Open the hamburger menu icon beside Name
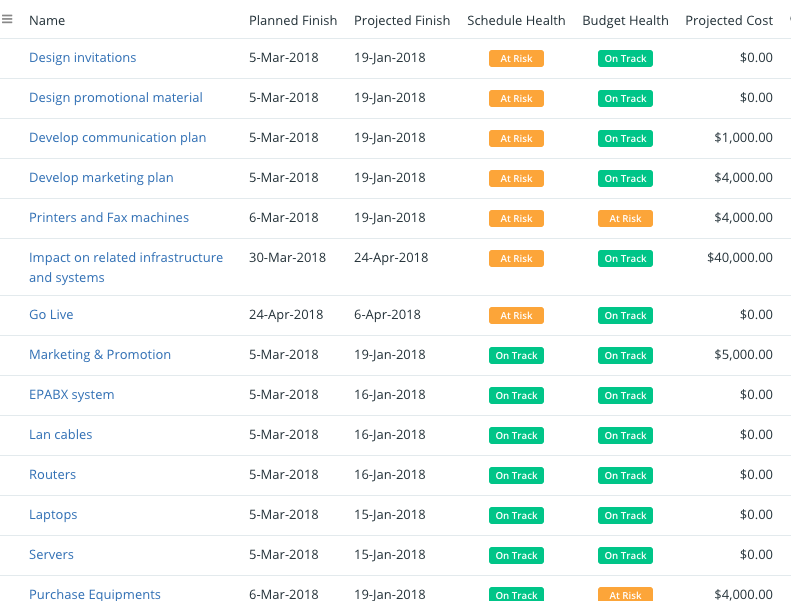Screen dimensions: 791x601 point(7,19)
